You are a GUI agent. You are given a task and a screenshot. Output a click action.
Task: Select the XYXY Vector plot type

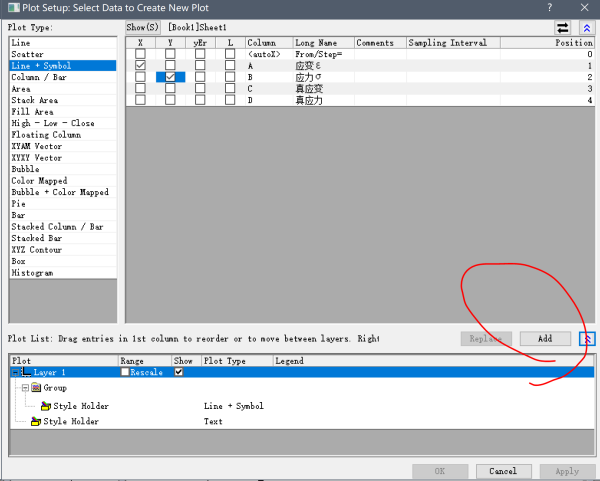tap(63, 158)
